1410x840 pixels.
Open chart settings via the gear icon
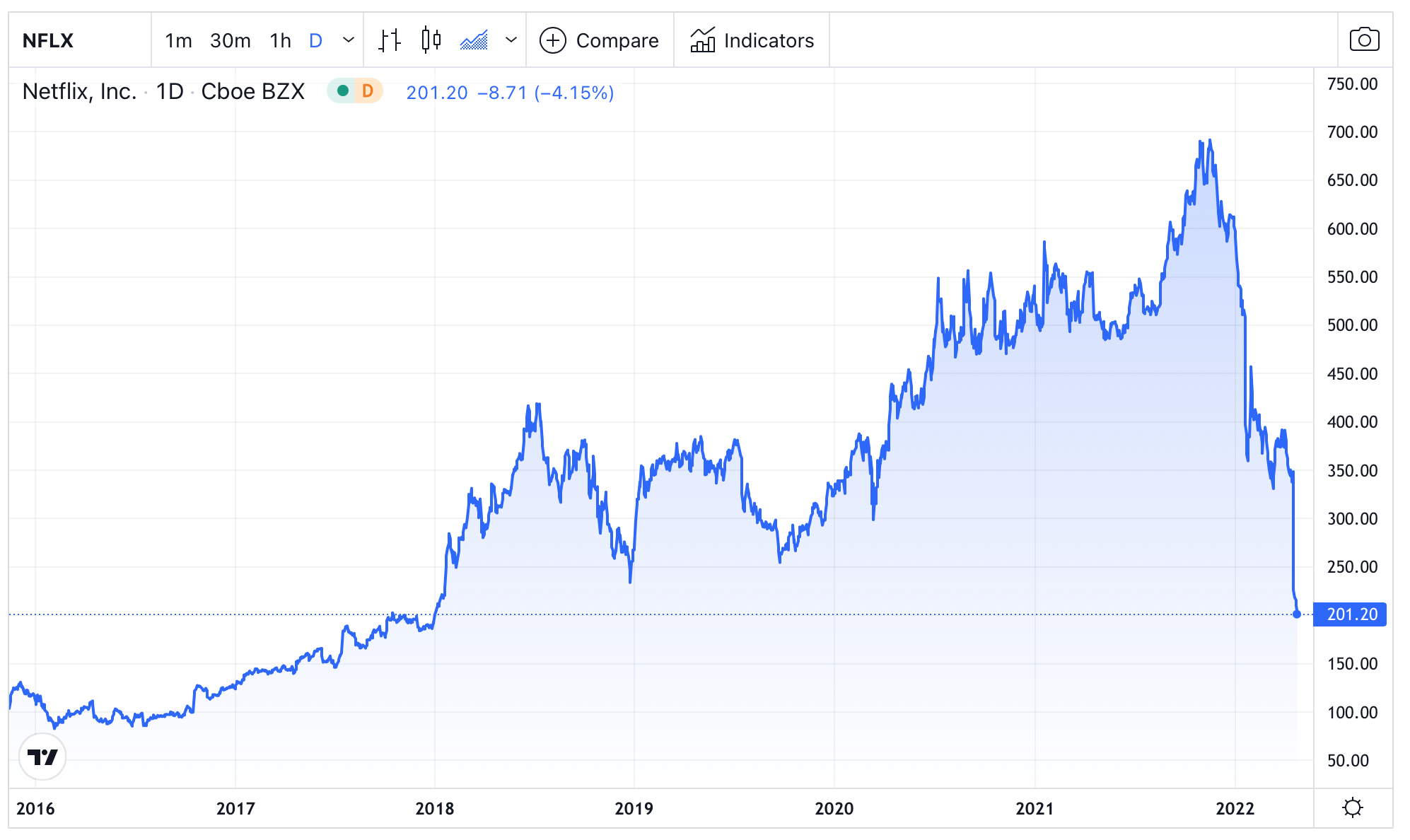coord(1353,806)
